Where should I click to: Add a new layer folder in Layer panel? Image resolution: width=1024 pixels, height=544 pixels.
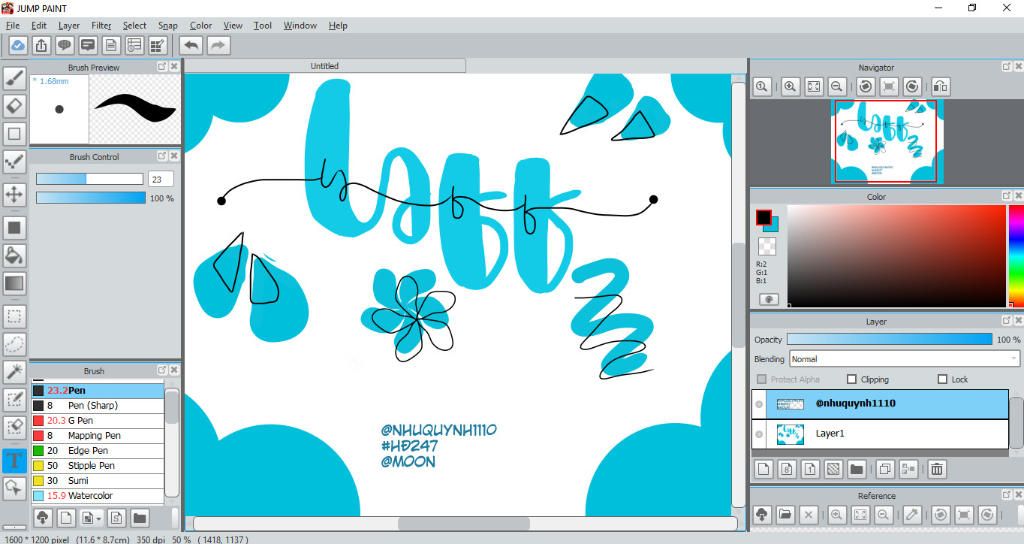856,468
